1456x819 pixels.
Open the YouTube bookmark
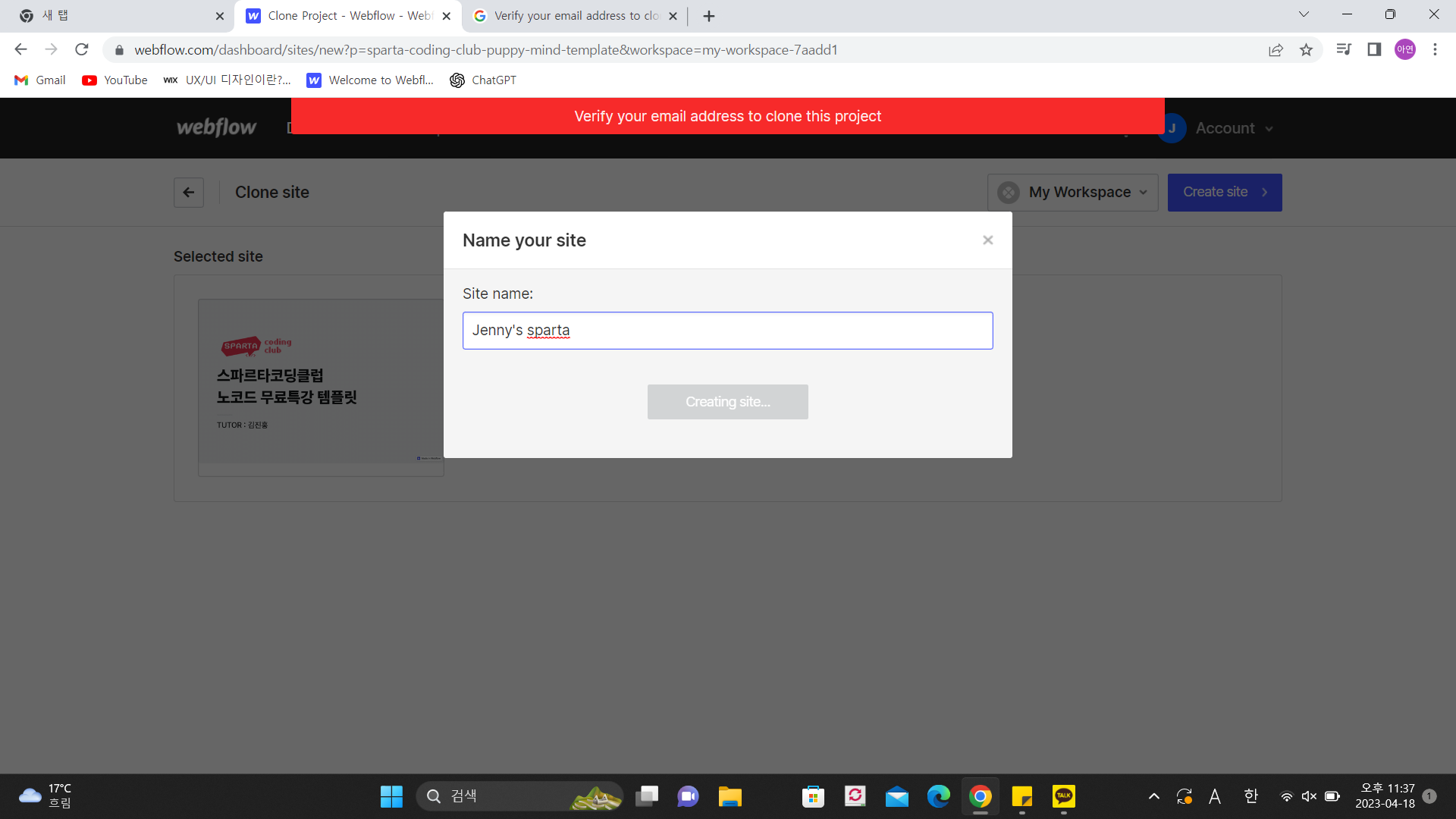(115, 80)
